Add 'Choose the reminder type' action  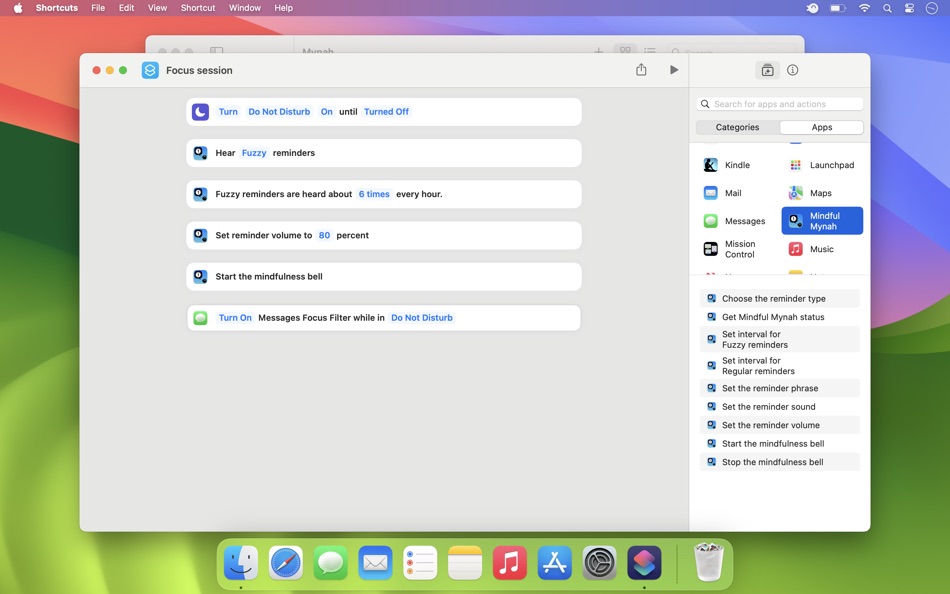[x=780, y=298]
